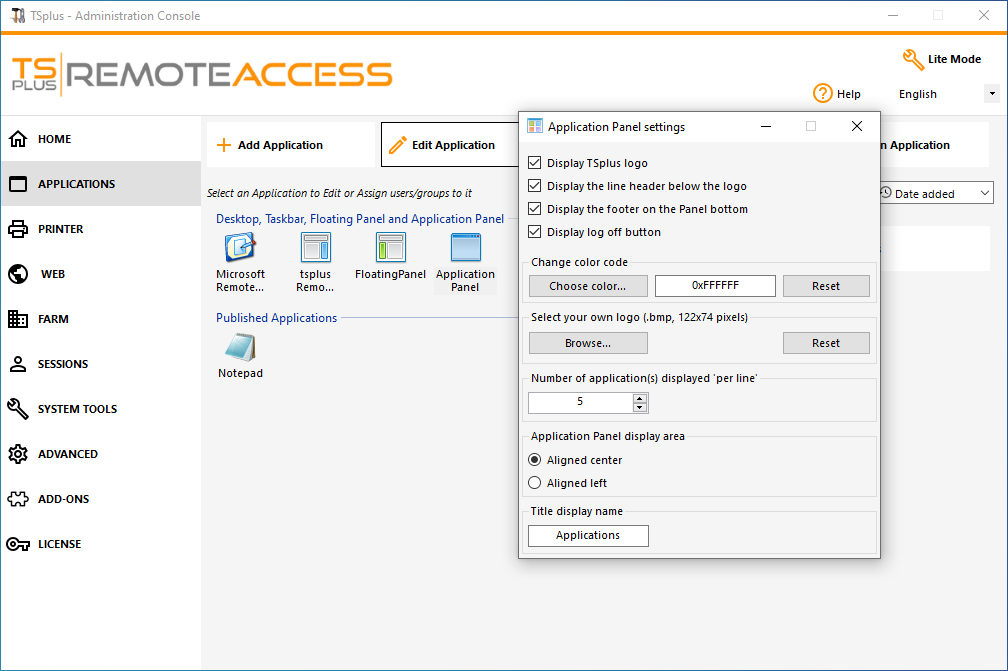
Task: Browse for a custom logo file
Action: click(587, 342)
